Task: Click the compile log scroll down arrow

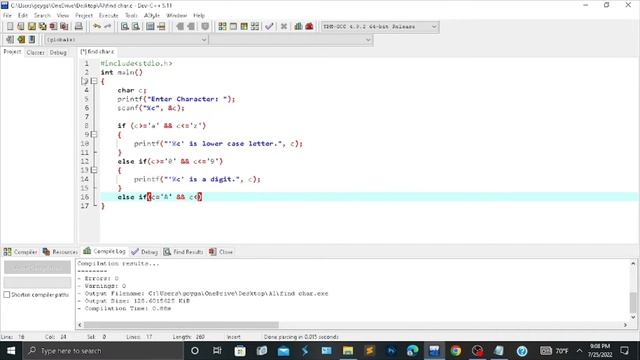Action: click(633, 317)
